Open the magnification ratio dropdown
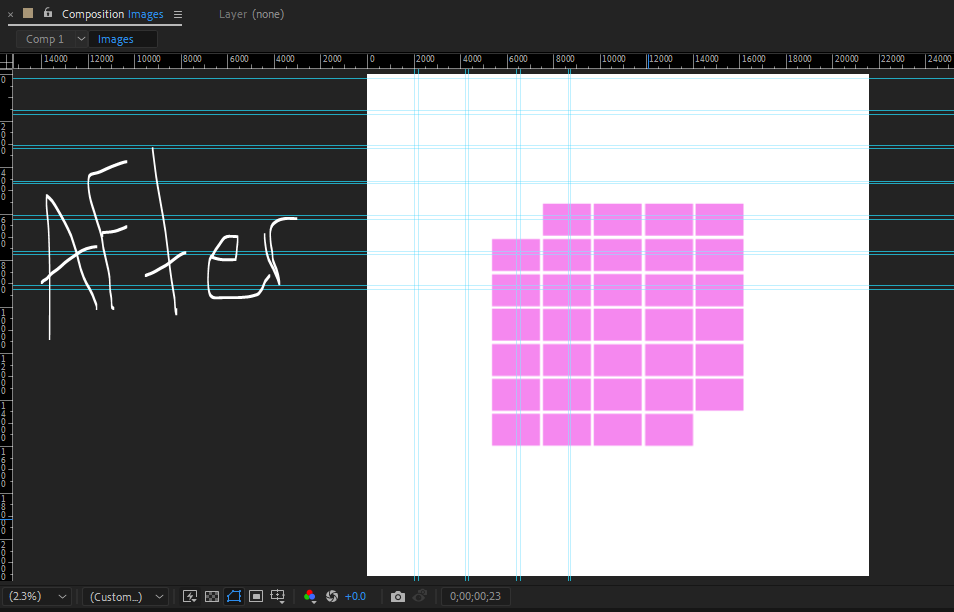 [x=38, y=596]
